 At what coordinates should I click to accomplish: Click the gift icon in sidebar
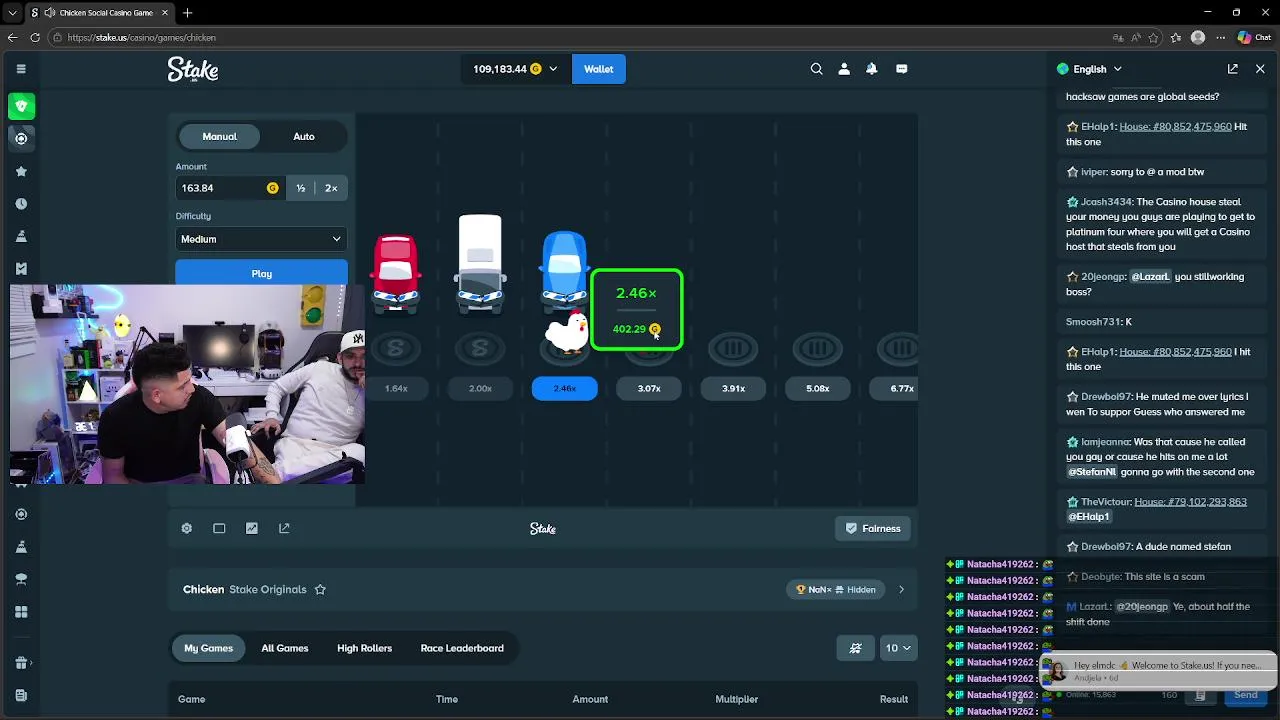21,662
